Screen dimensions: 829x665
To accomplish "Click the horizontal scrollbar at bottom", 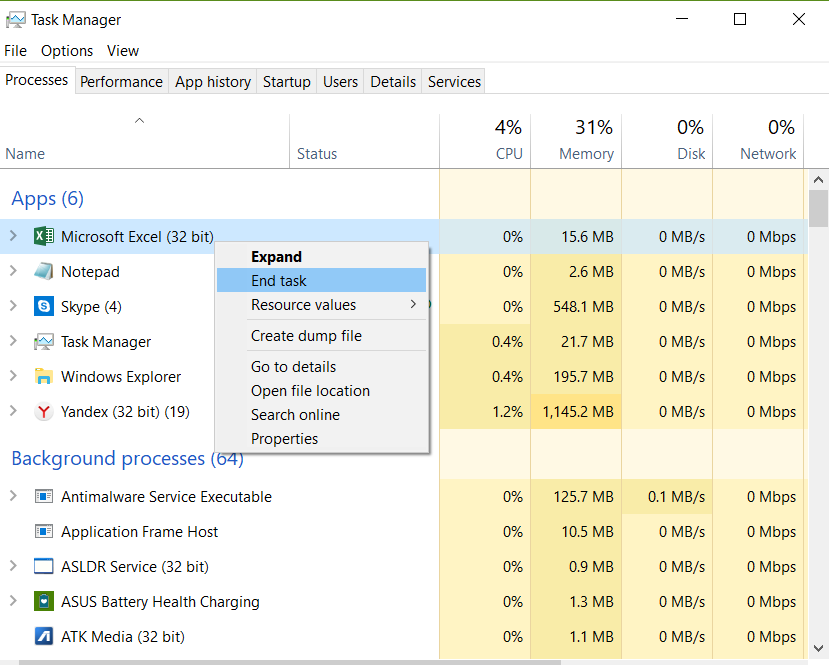I will pos(290,662).
